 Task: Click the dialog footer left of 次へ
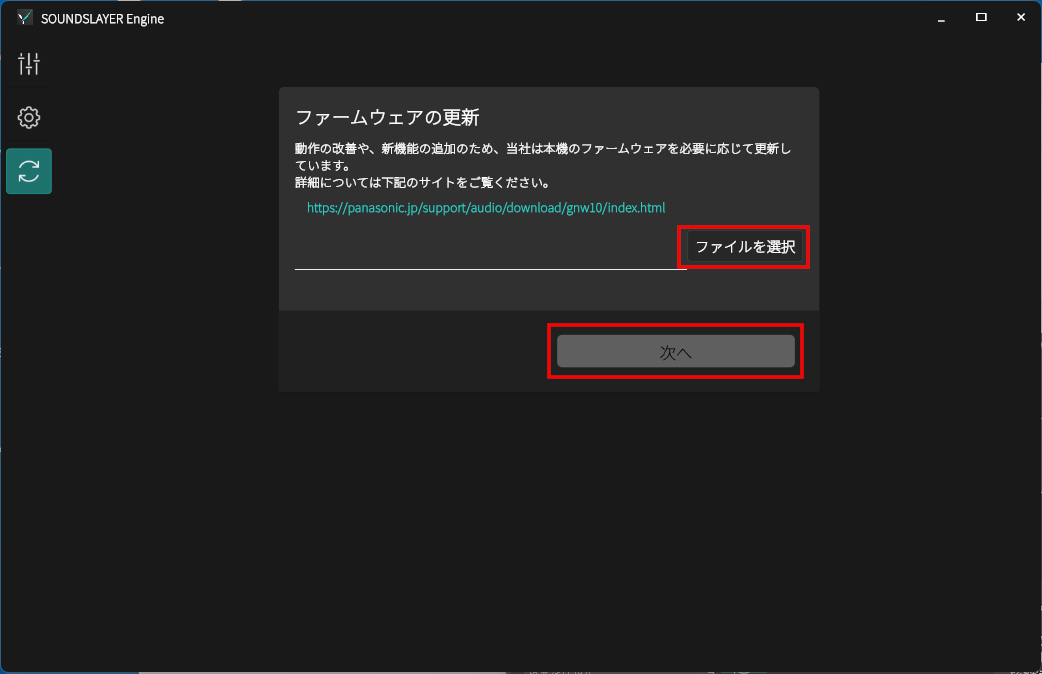point(410,352)
